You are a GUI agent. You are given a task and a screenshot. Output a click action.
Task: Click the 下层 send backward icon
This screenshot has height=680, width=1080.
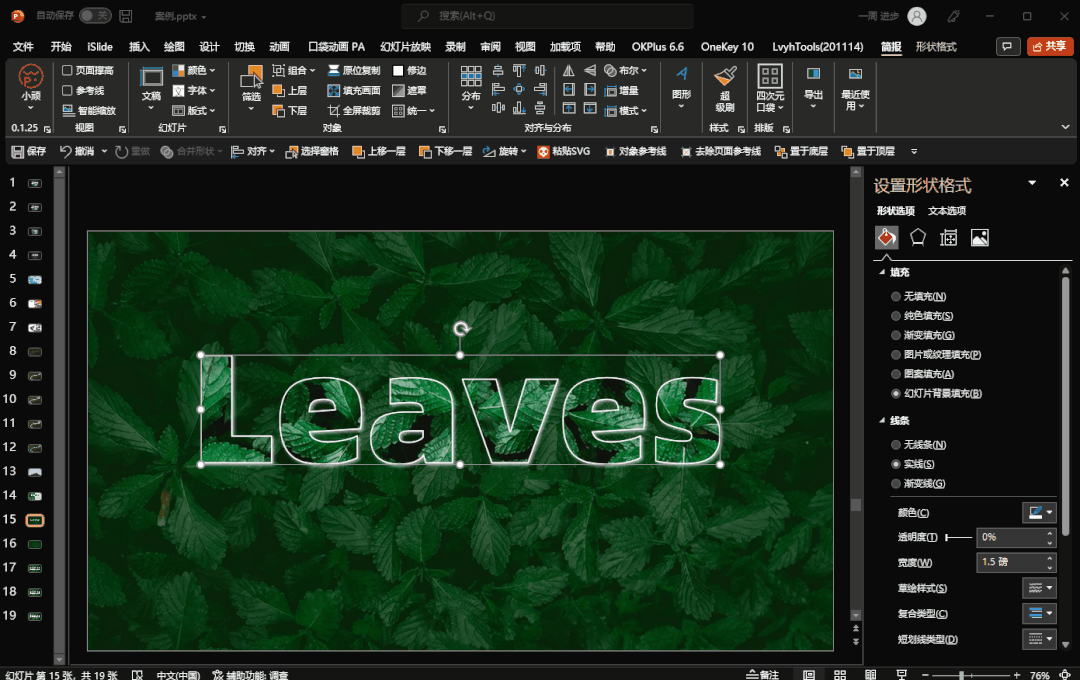[278, 110]
